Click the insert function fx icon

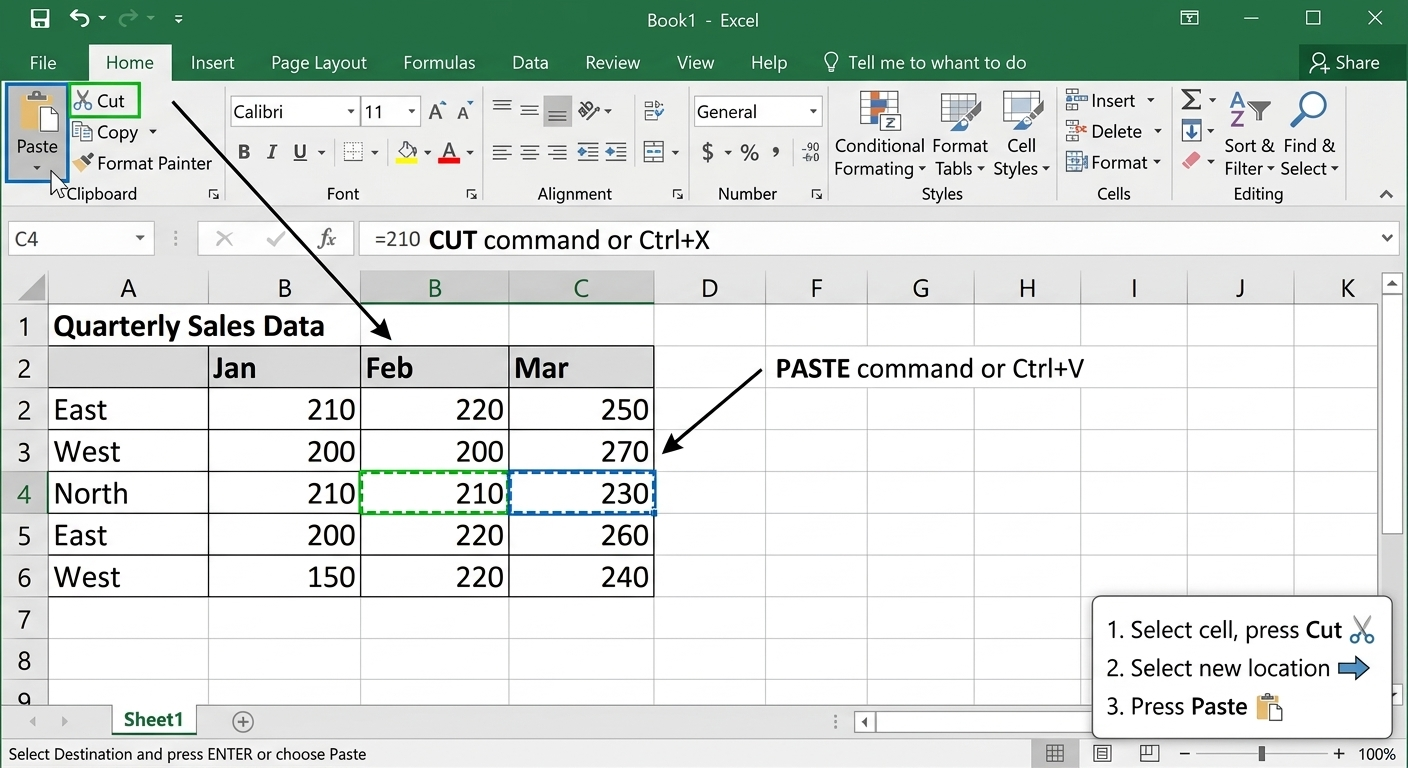(326, 239)
